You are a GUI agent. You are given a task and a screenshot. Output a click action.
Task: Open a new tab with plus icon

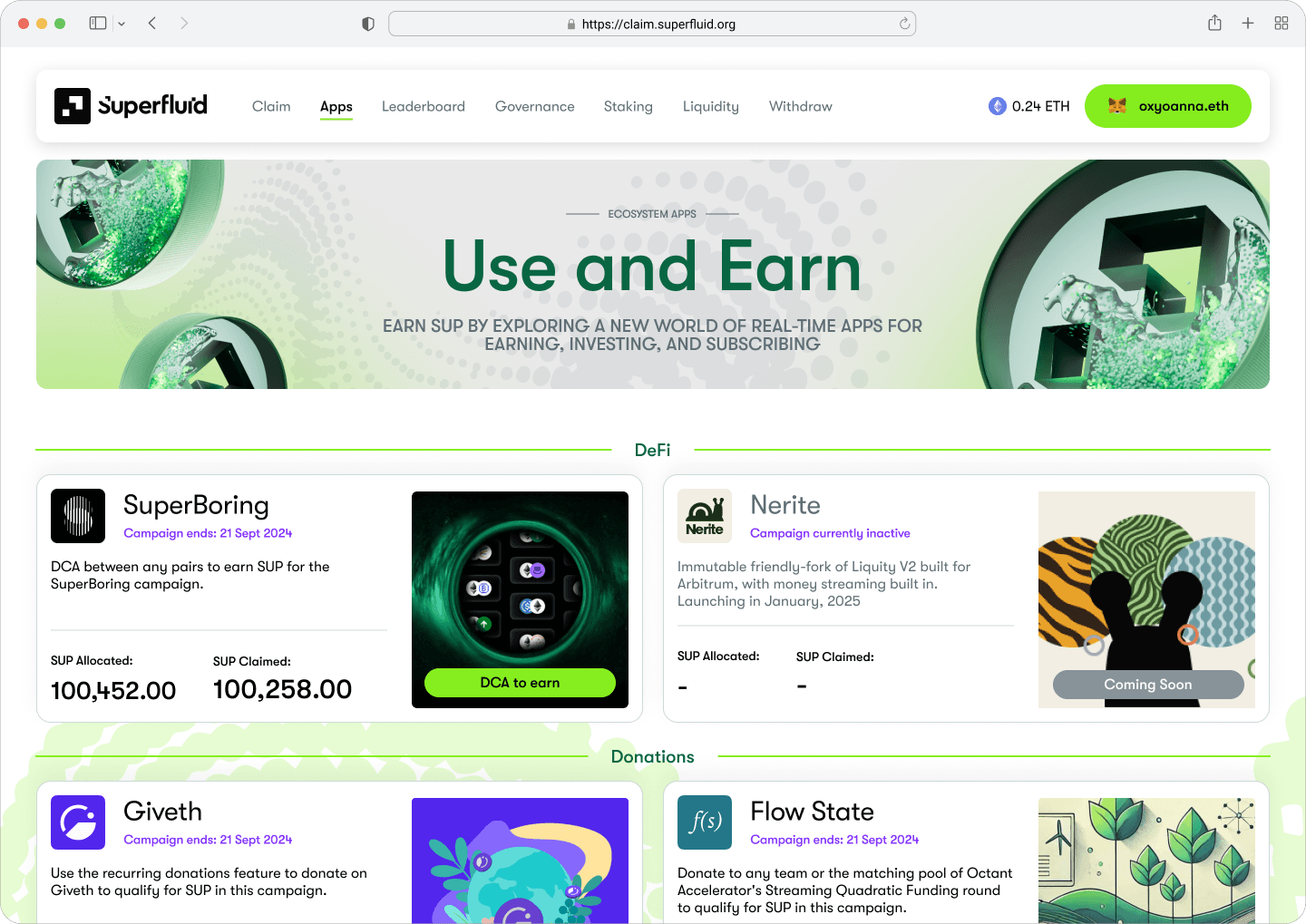1248,24
